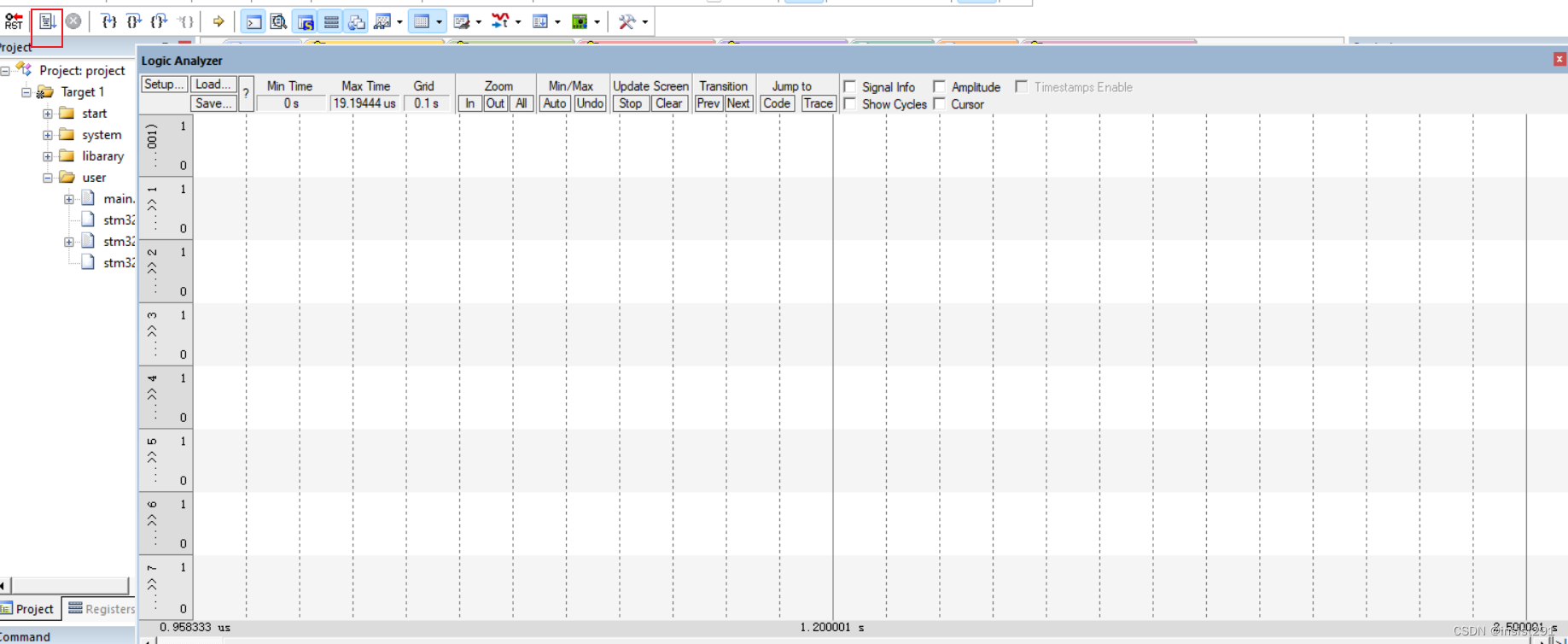Click the Save... button
The image size is (1568, 644).
(x=213, y=103)
